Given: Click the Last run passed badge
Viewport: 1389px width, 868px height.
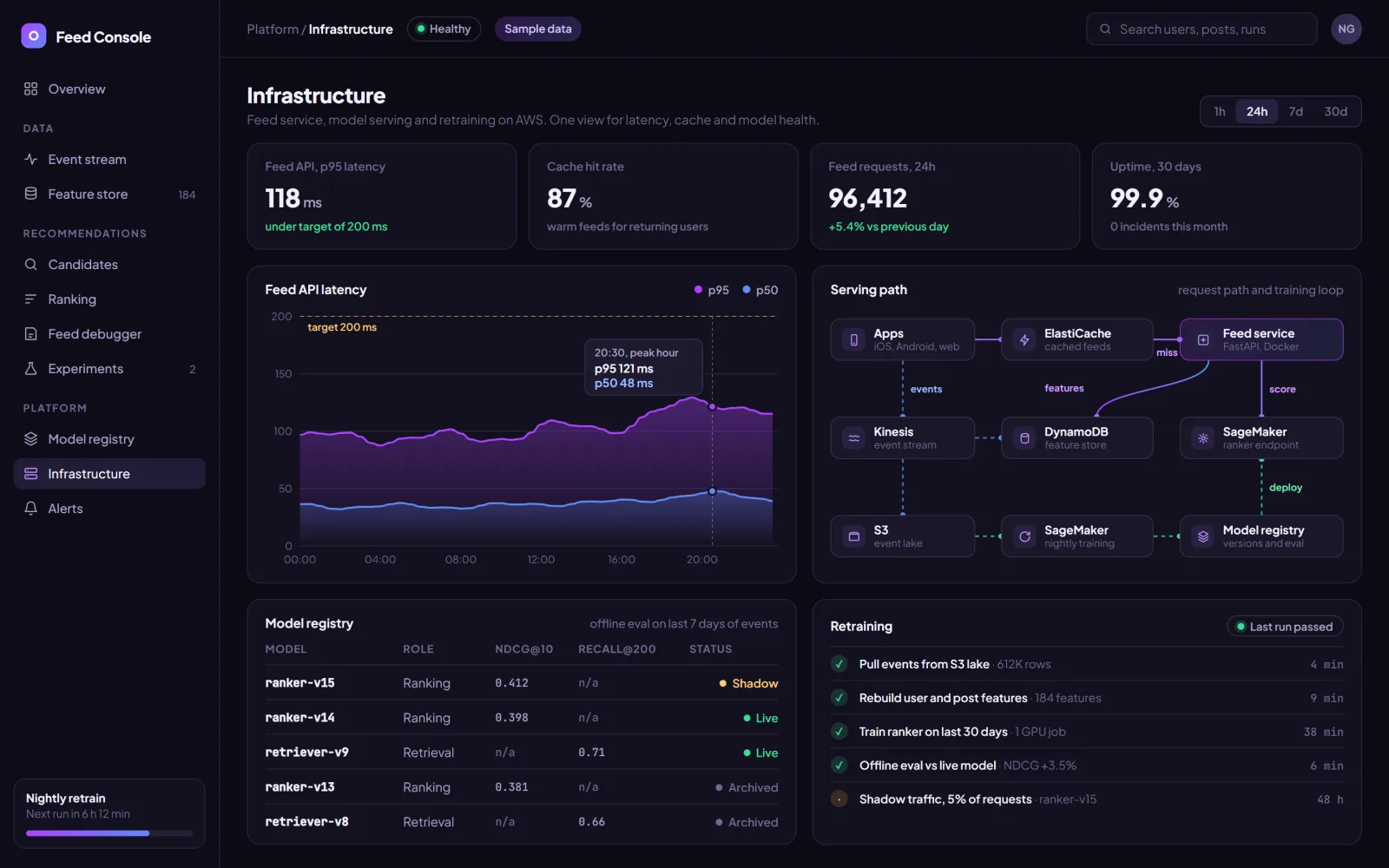Looking at the screenshot, I should point(1285,627).
